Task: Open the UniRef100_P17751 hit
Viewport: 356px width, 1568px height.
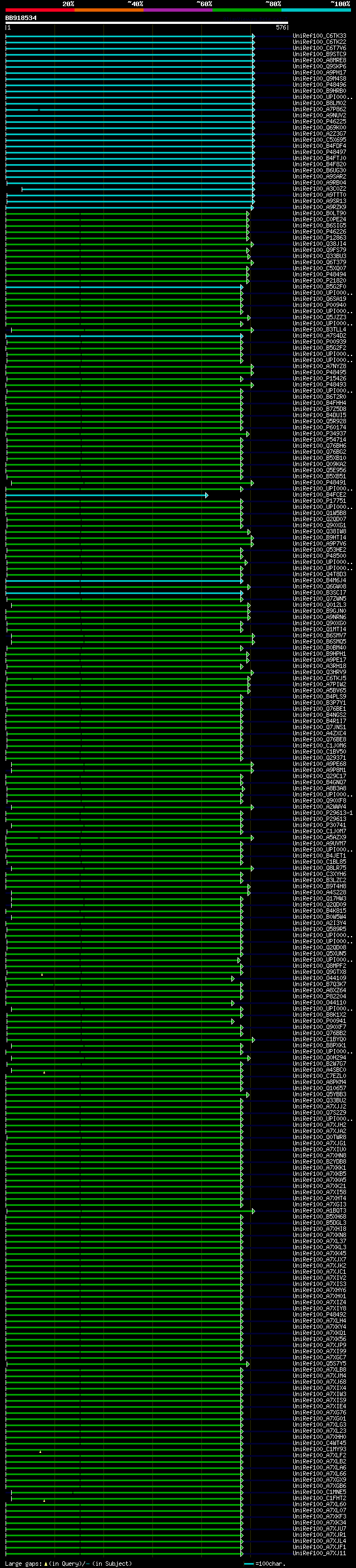Action: 319,501
